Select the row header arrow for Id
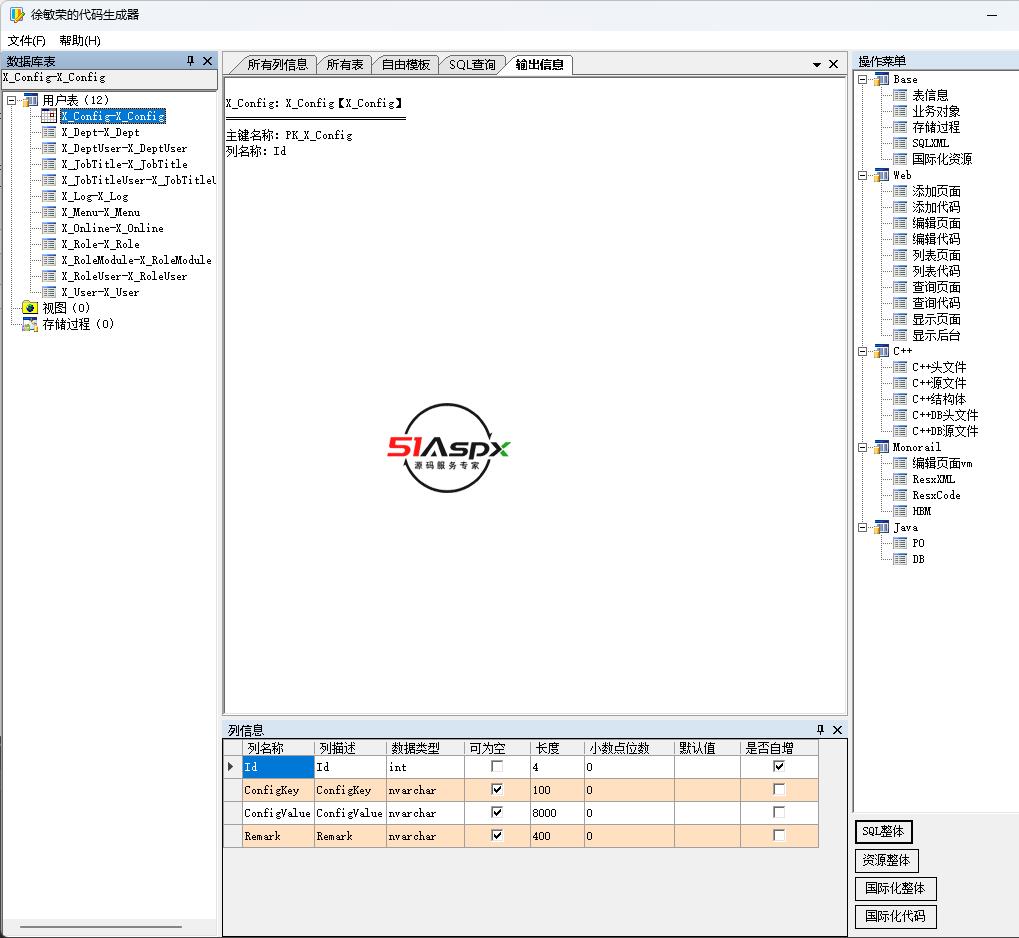1019x938 pixels. 232,766
